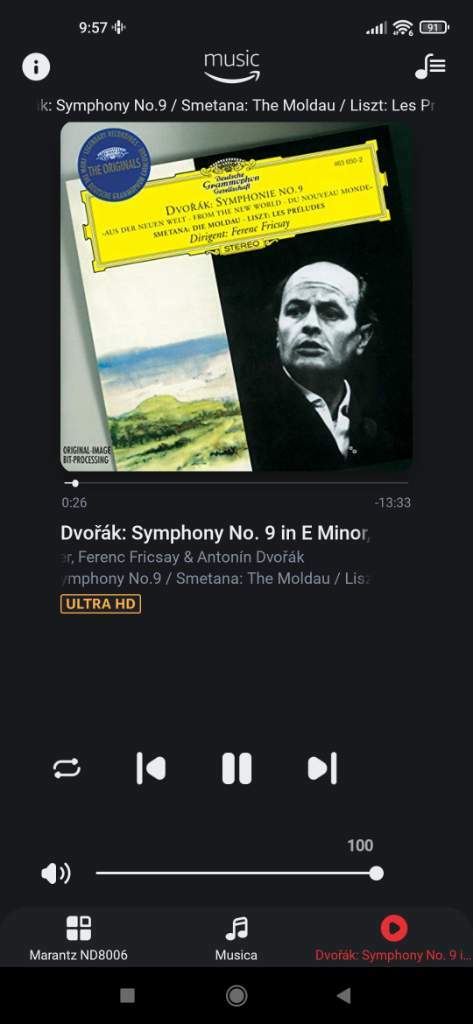Open the Marantz ND8006 tab
This screenshot has height=1024, width=473.
tap(78, 939)
